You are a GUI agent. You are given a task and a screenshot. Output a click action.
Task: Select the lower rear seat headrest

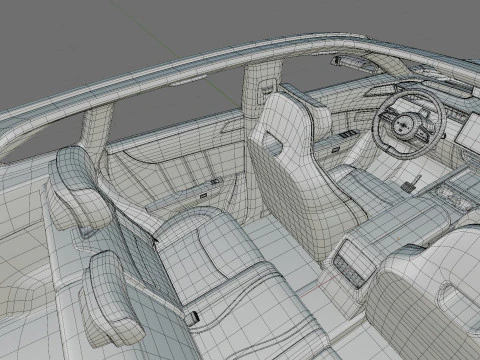point(111,300)
